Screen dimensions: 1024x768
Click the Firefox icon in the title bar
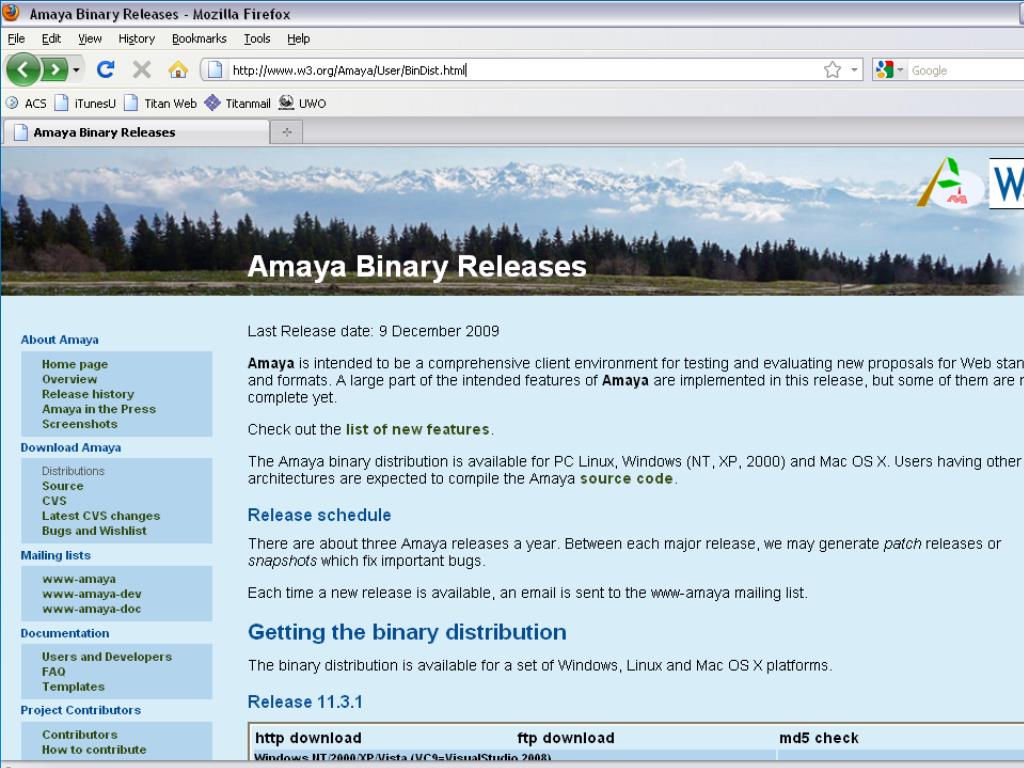point(12,12)
